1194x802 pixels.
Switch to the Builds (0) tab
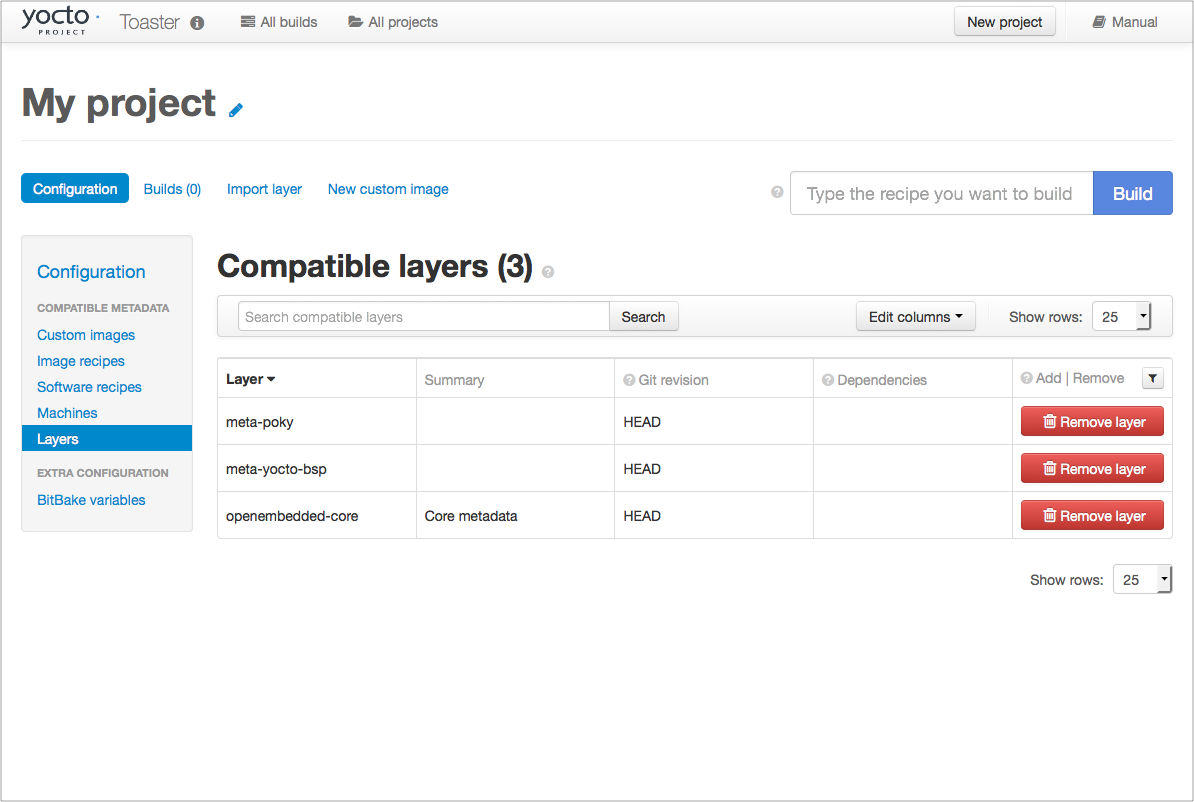tap(172, 189)
